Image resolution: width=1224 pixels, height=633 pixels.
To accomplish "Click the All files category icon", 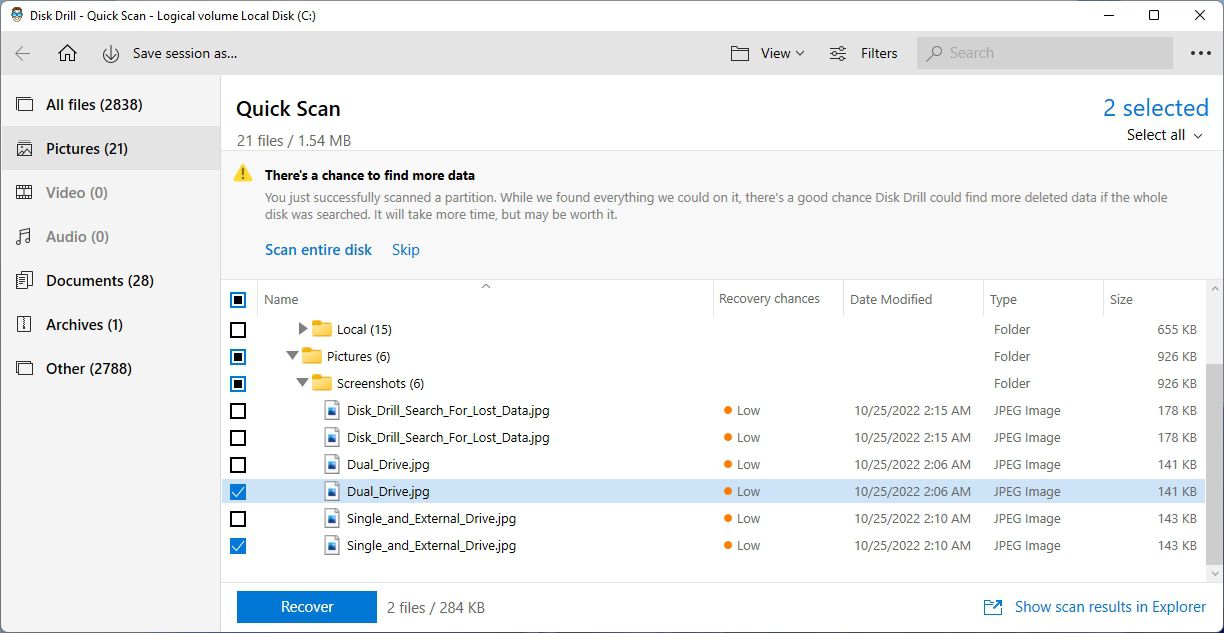I will click(25, 104).
